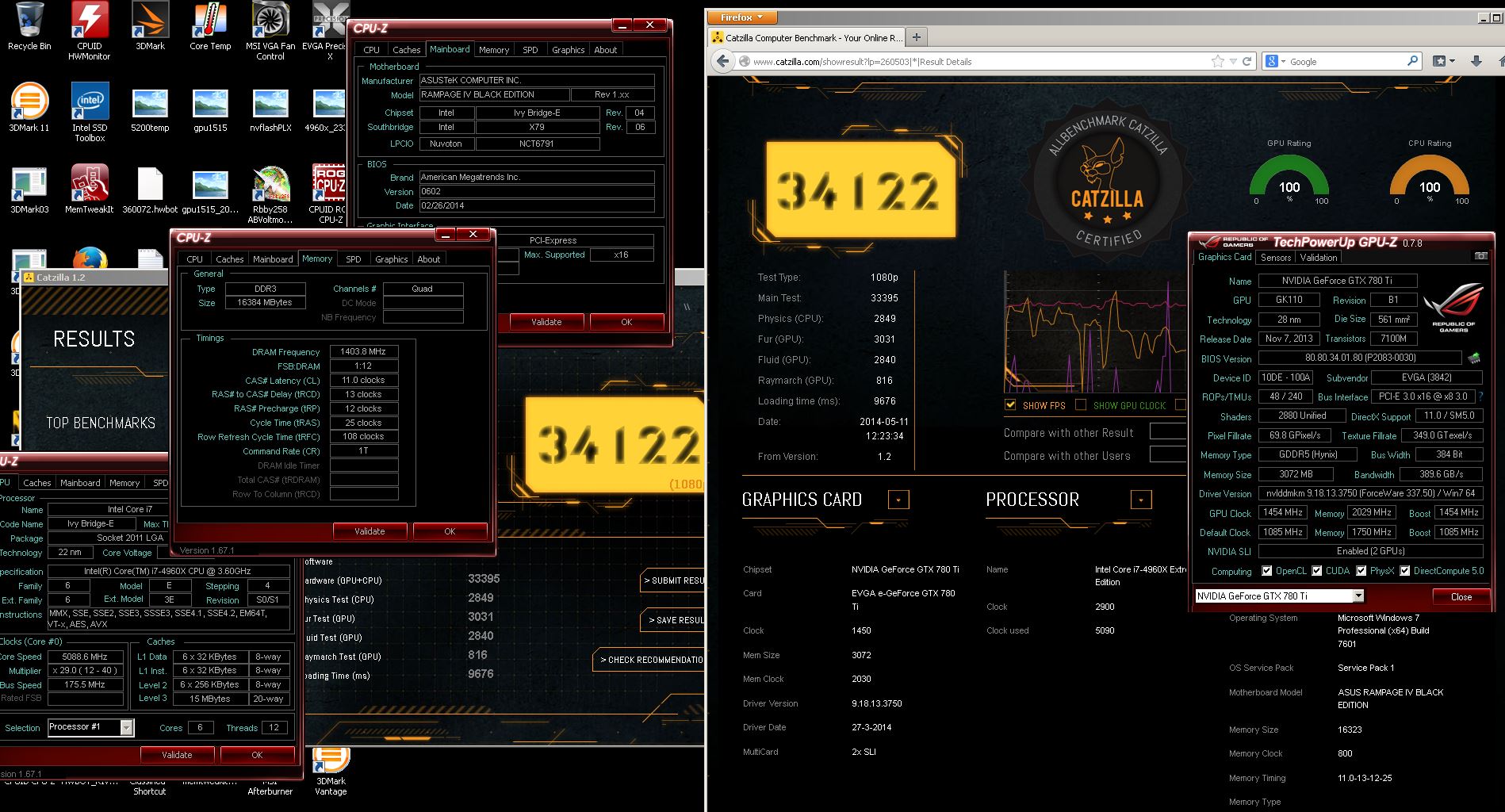Reload the Catzilla page in Firefox
This screenshot has width=1505, height=812.
(1247, 61)
